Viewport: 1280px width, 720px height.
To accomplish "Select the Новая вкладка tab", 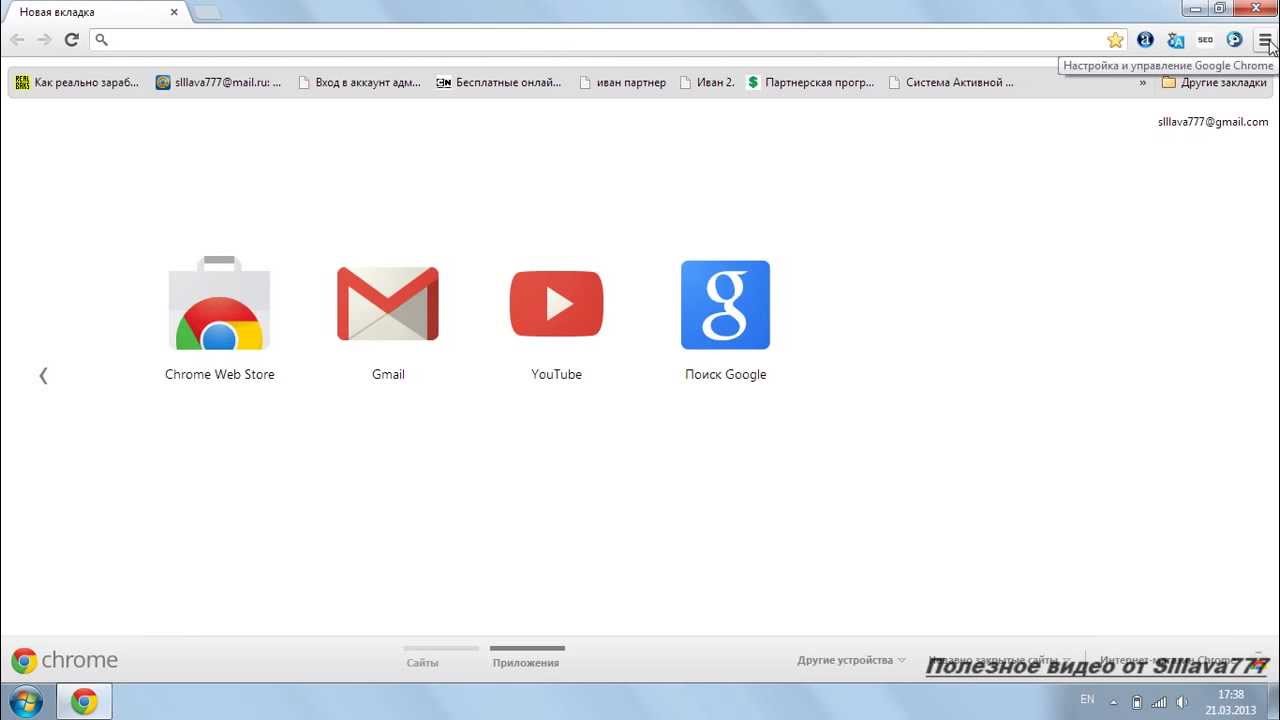I will (93, 12).
